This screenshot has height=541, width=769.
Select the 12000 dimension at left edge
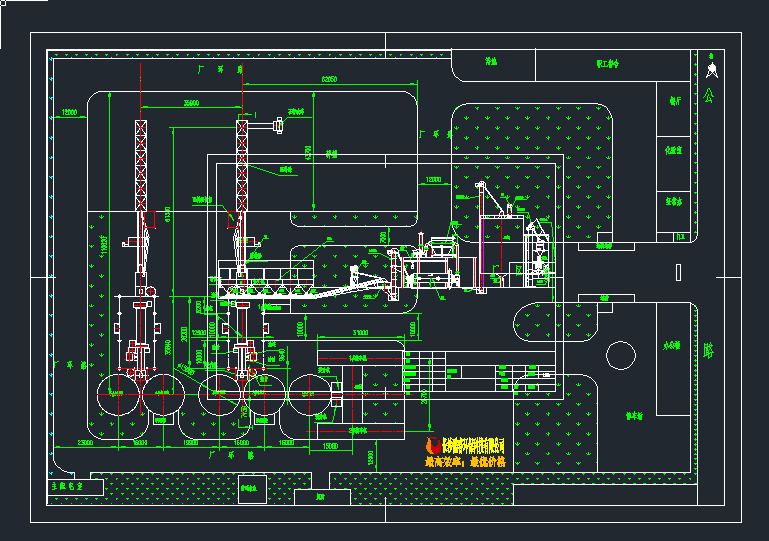[x=70, y=111]
